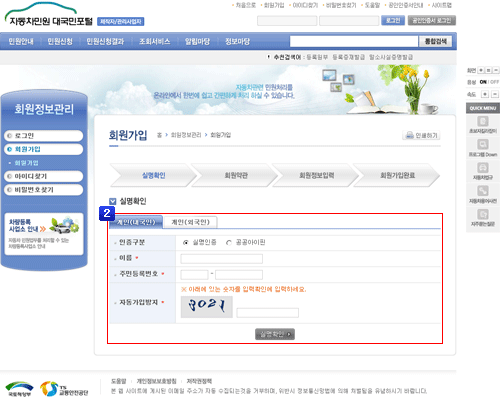The image size is (500, 405).
Task: Turn voice OFF
Action: tap(494, 82)
